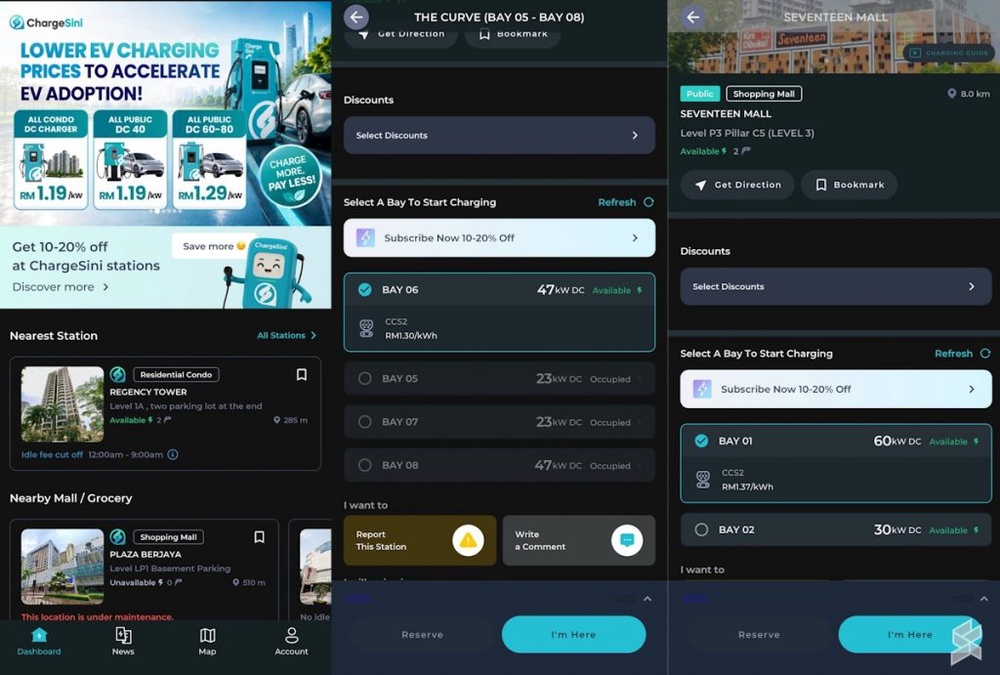Screen dimensions: 1000x675
Task: Open Select Discounts in Seventeen Mall
Action: tap(836, 286)
